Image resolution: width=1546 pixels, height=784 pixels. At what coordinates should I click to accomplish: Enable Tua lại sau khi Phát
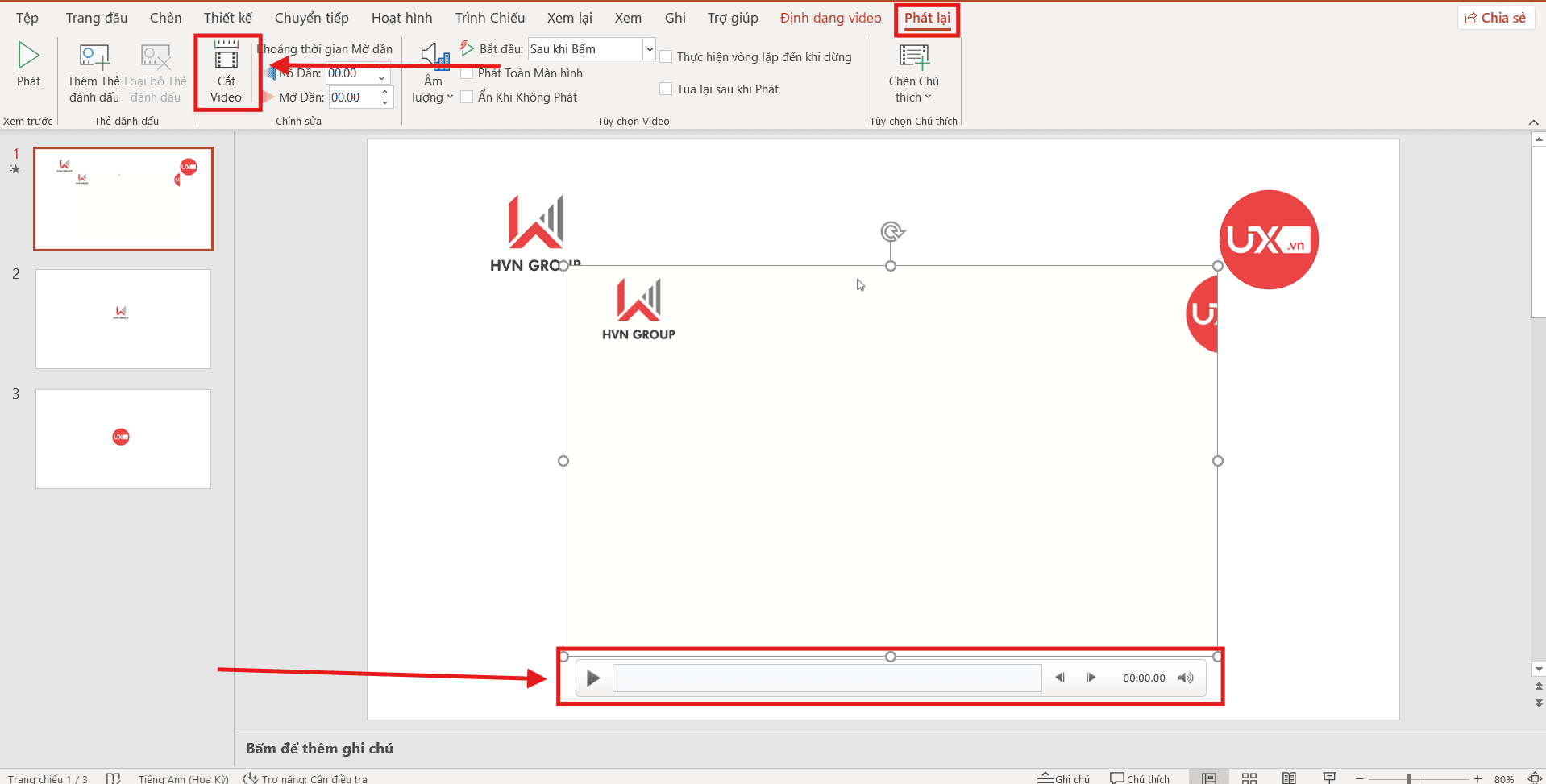coord(666,89)
